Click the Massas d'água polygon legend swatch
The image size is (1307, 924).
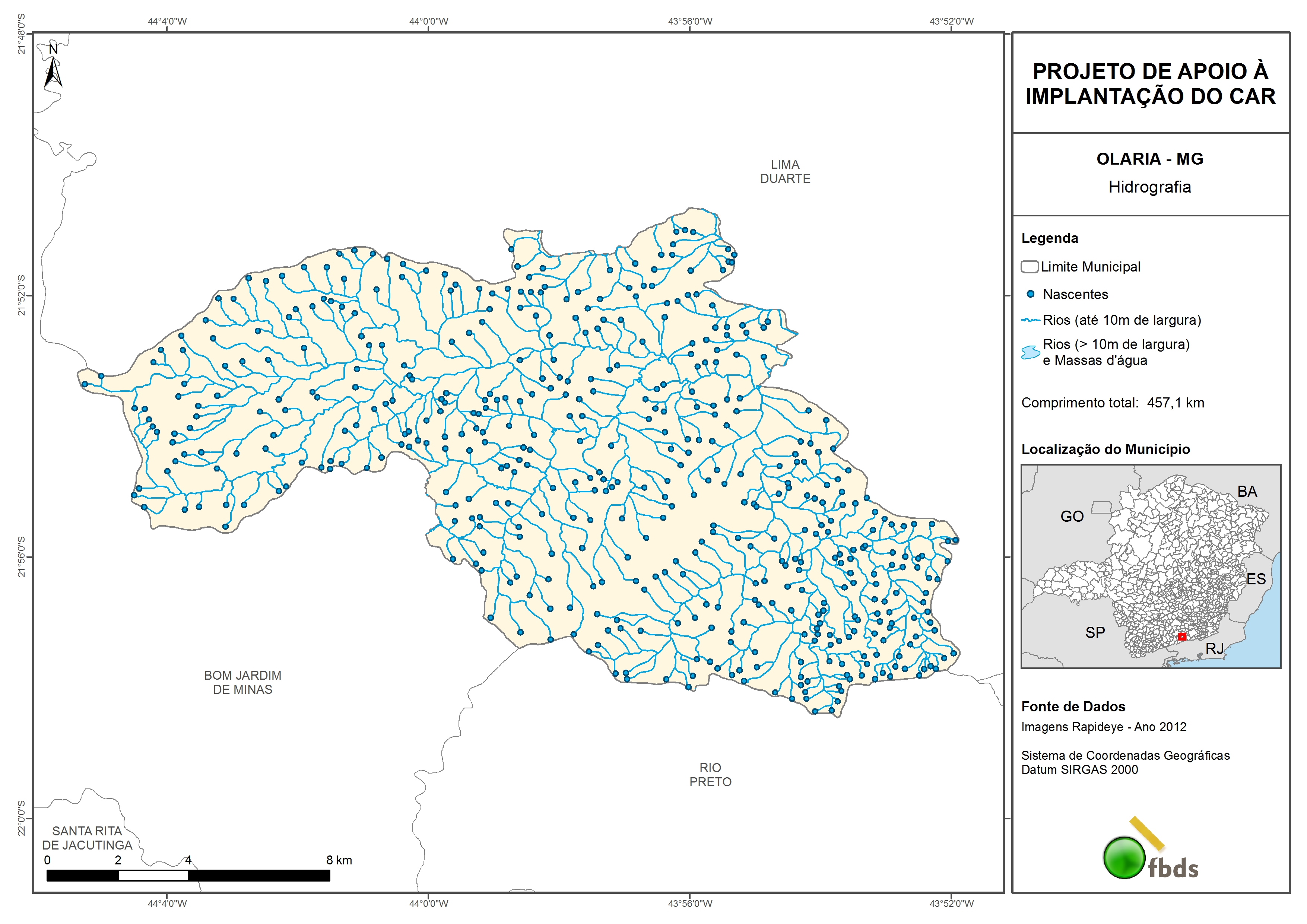click(x=1030, y=352)
